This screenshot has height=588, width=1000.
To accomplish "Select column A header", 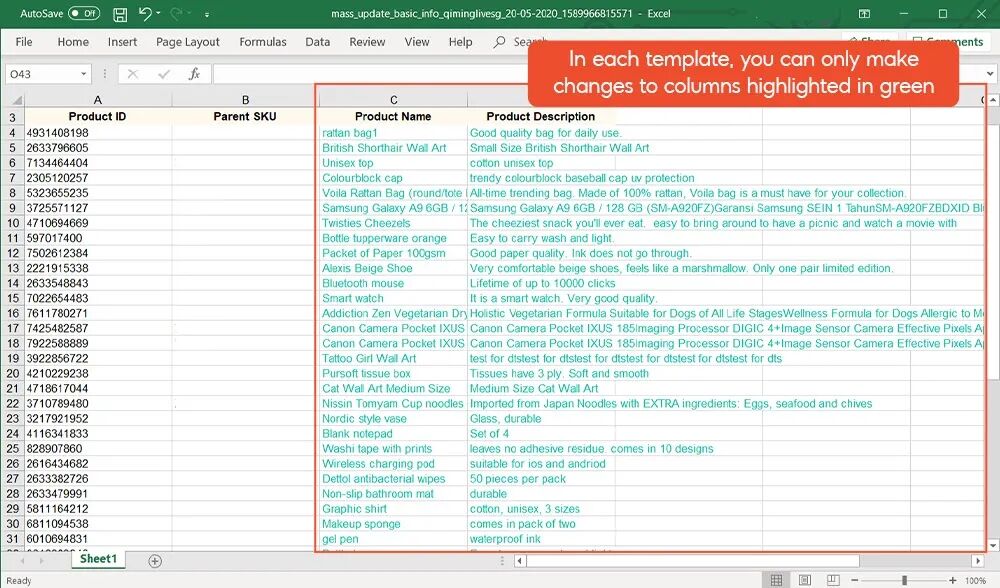I will [x=98, y=100].
